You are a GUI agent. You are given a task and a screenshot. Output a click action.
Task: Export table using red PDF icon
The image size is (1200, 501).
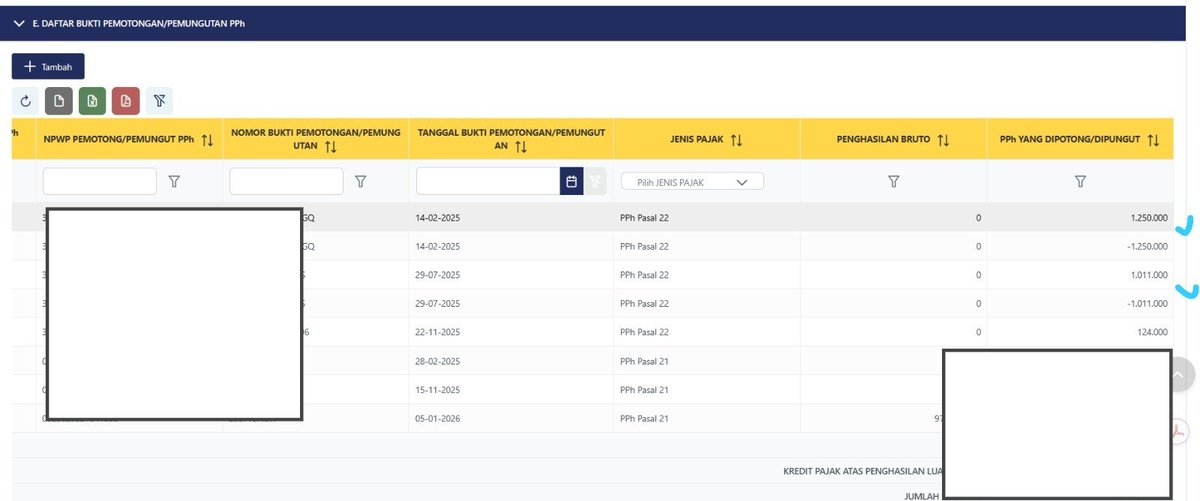[x=125, y=100]
